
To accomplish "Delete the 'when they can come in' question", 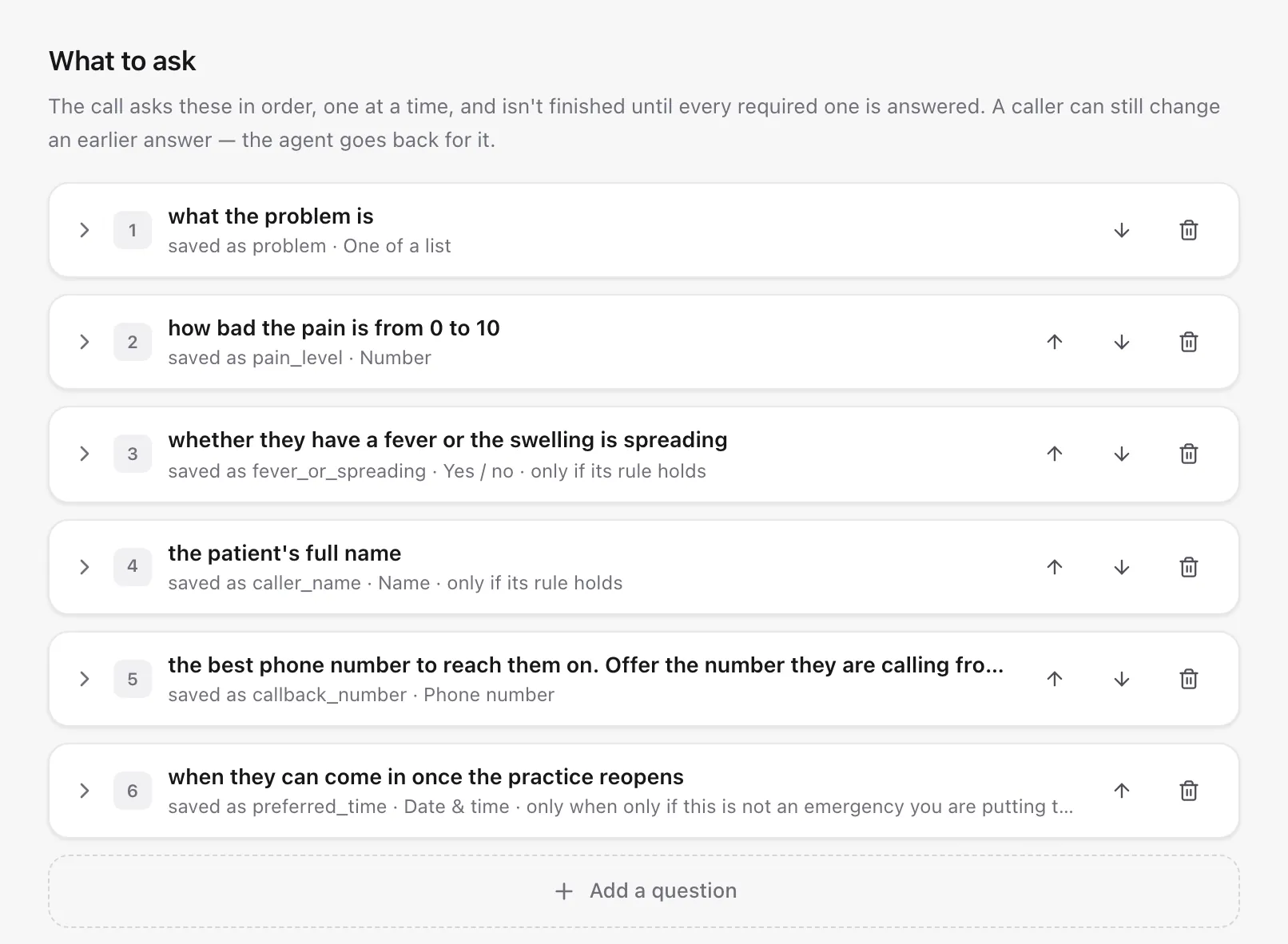I will 1189,791.
